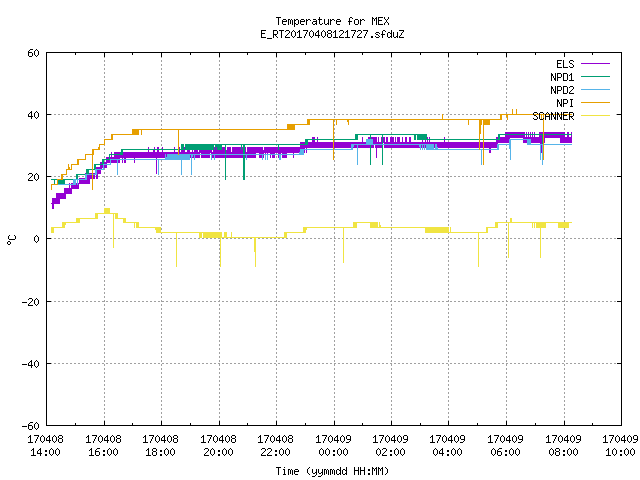The image size is (640, 480).
Task: Click the y-axis value -60
Action: click(31, 426)
